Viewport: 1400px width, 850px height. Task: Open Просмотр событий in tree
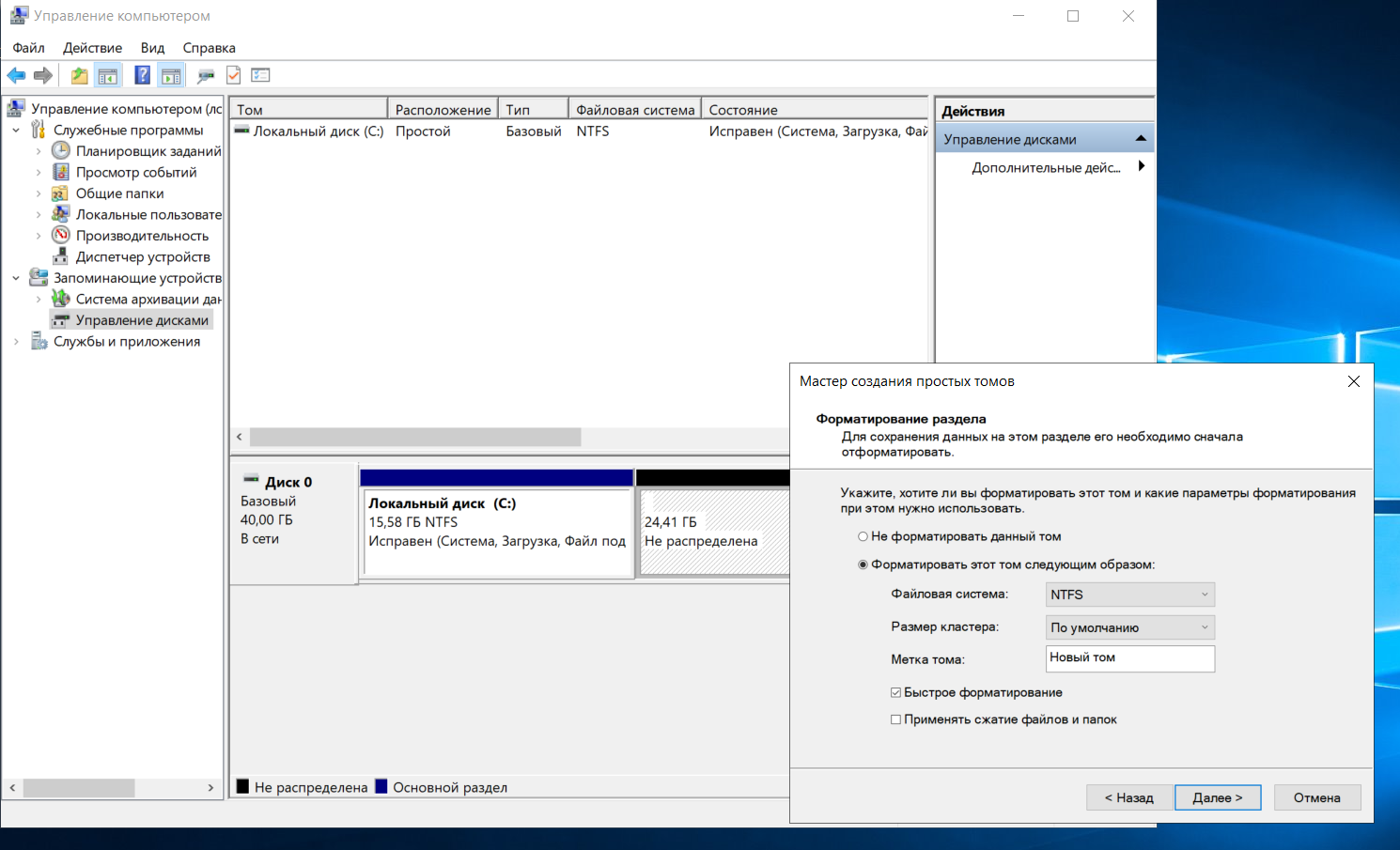(136, 172)
